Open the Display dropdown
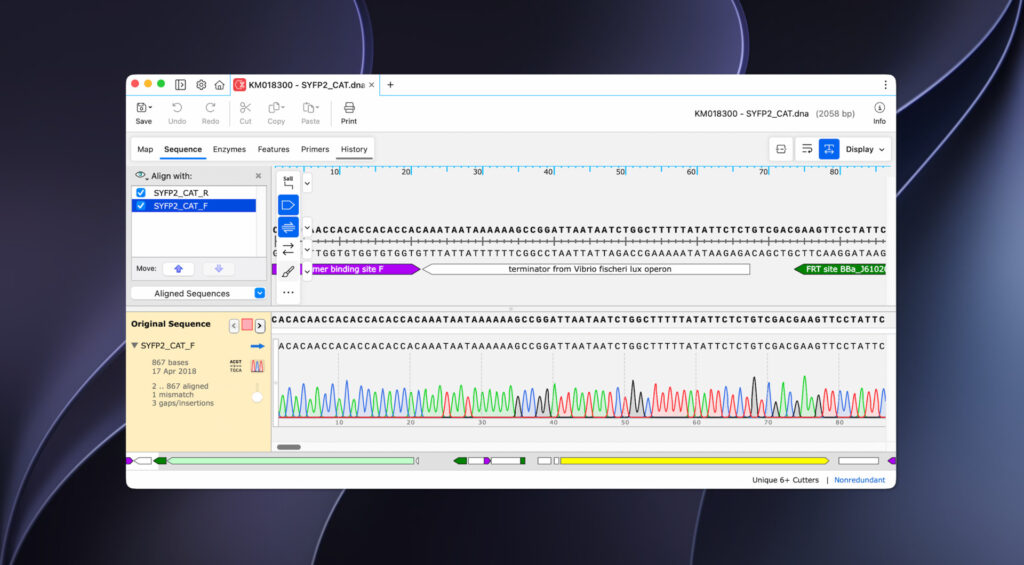The image size is (1024, 565). 865,150
